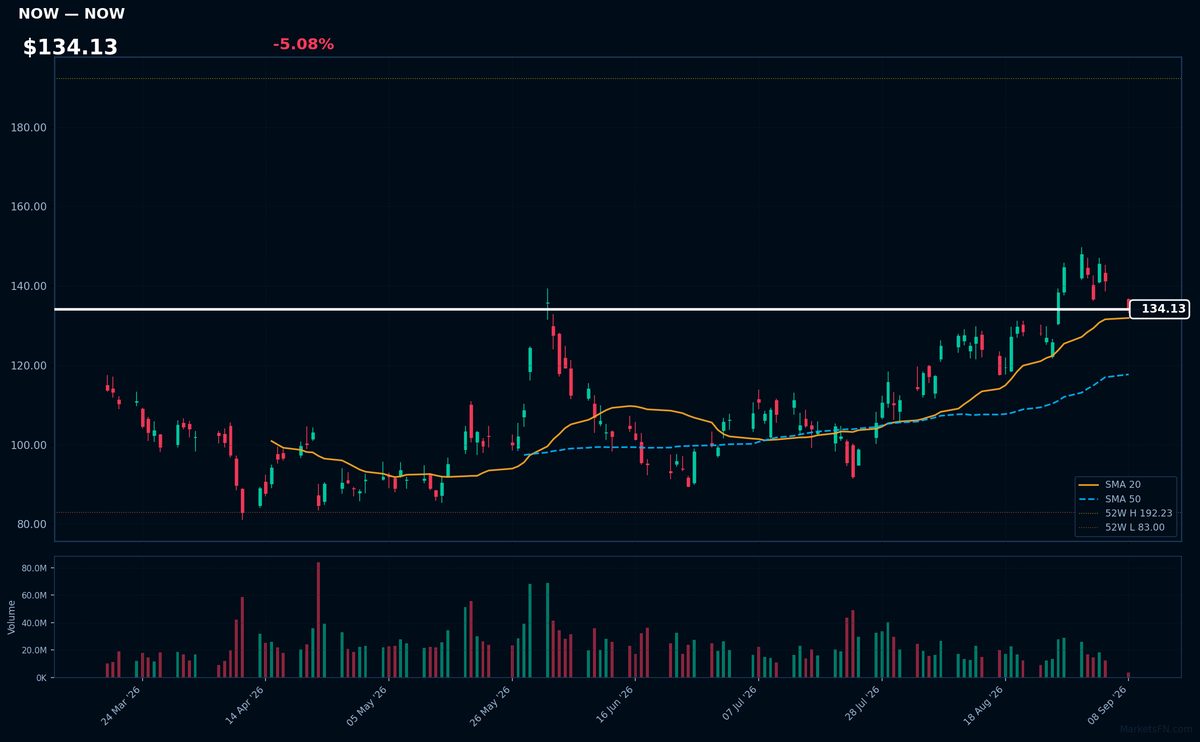Click the 18 Aug '26 date label
Screen dimensions: 1200x742
(x=986, y=706)
